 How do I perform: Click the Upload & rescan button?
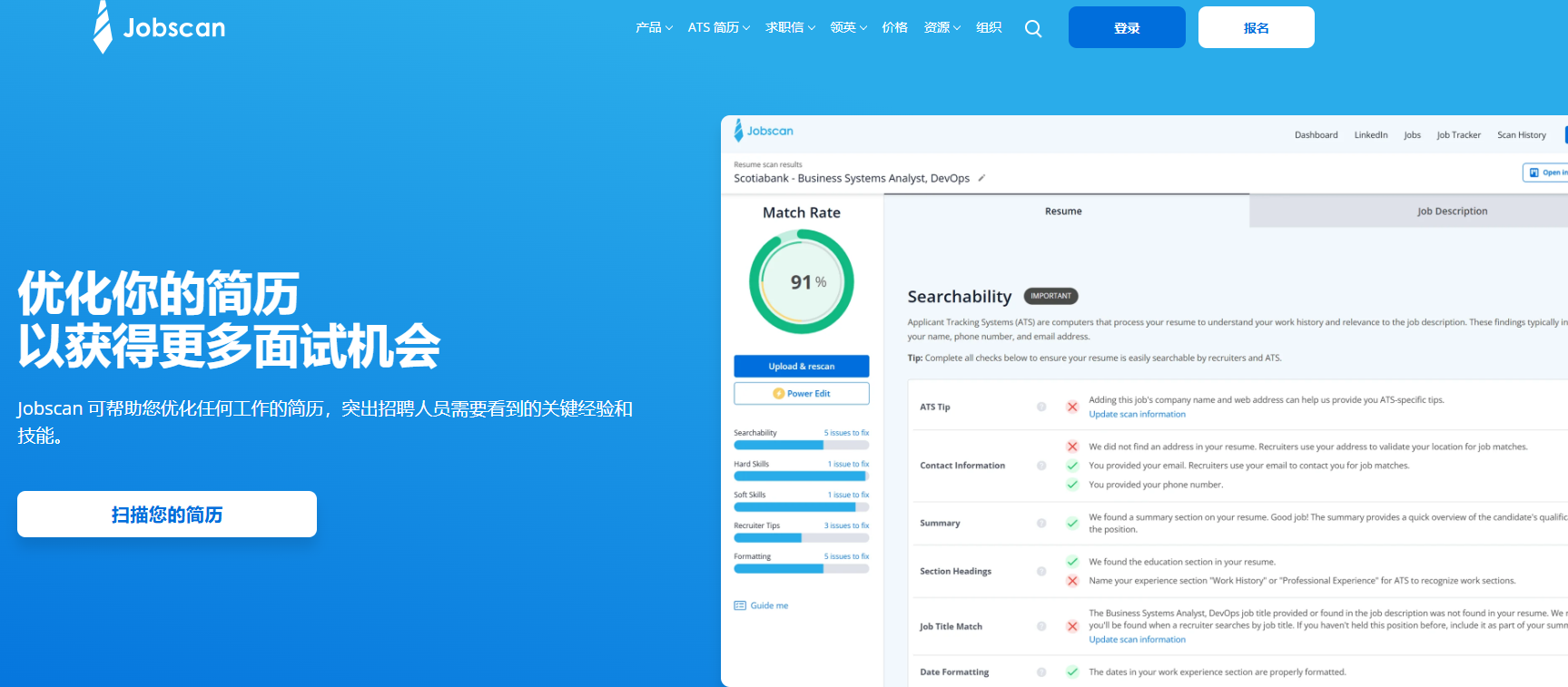tap(802, 366)
